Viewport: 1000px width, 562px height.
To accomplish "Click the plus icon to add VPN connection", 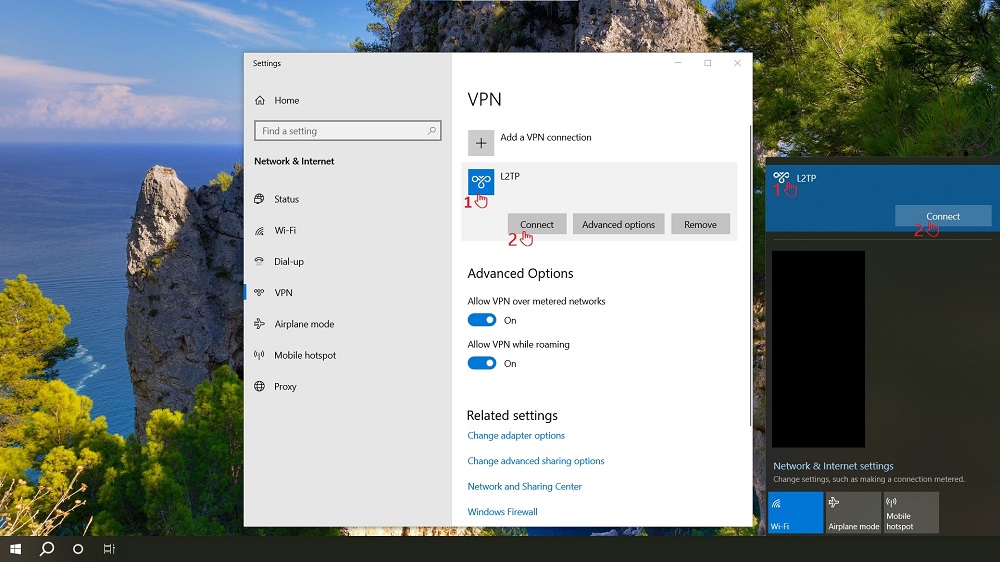I will [x=481, y=142].
